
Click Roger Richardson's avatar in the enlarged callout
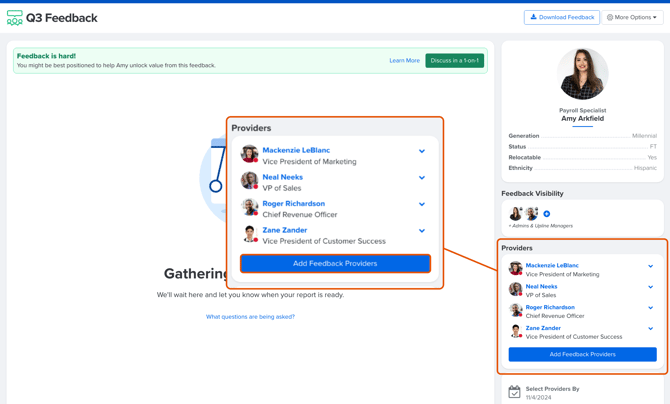click(x=250, y=207)
